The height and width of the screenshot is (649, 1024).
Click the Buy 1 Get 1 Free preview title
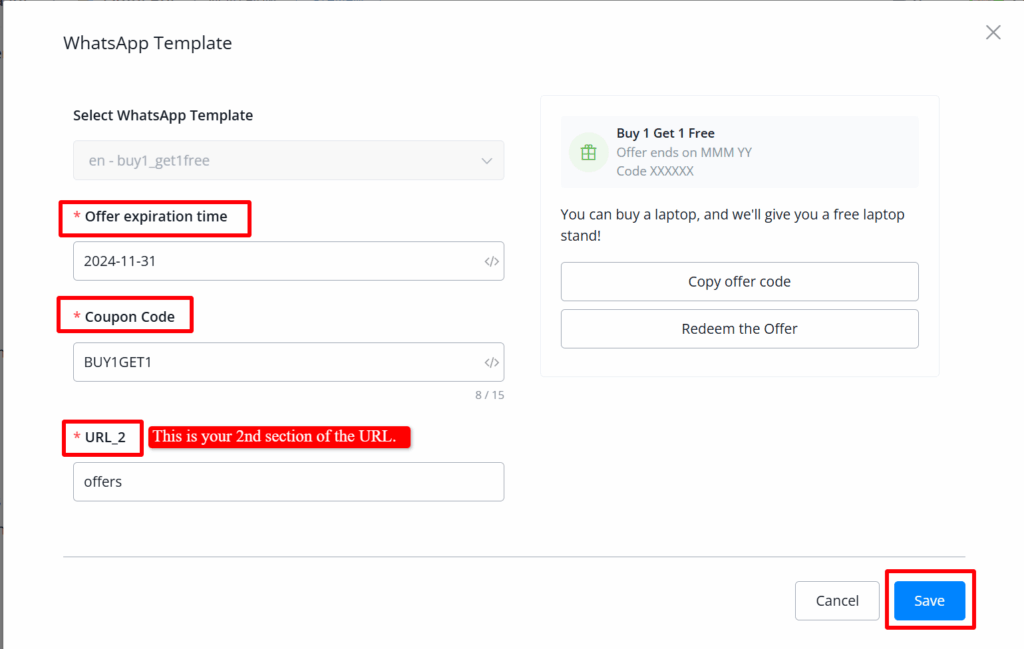click(665, 133)
